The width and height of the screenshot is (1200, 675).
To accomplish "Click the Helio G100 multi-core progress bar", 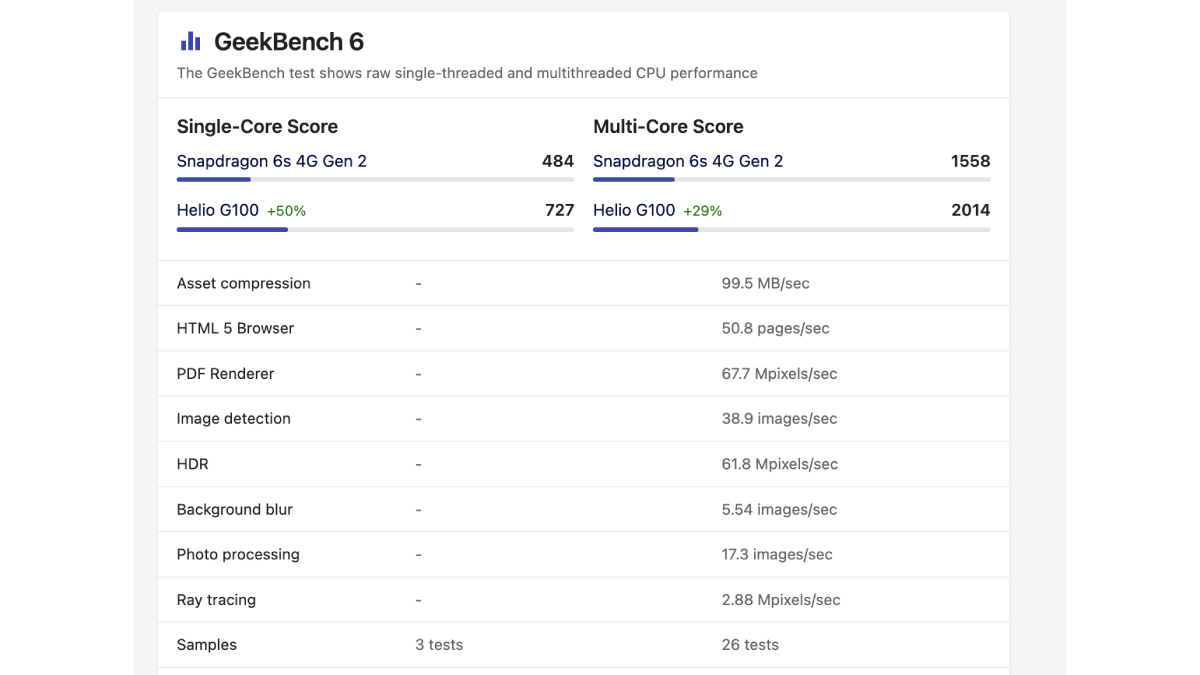I will click(791, 229).
